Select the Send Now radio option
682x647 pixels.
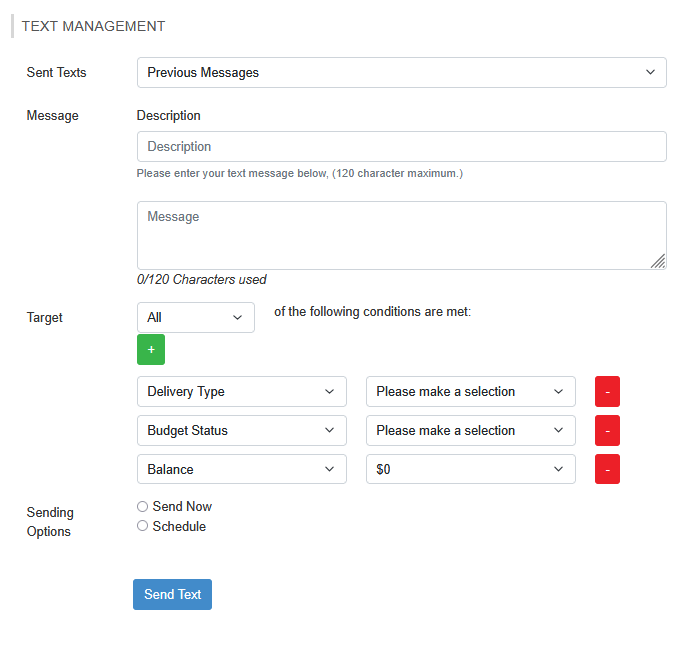point(143,507)
